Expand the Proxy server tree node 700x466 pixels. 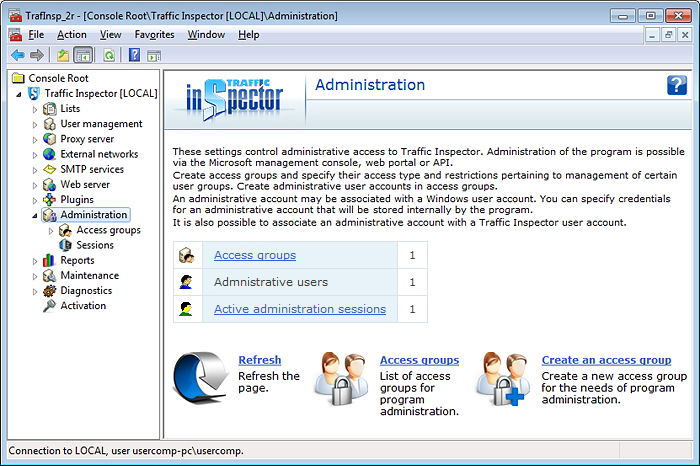[34, 140]
